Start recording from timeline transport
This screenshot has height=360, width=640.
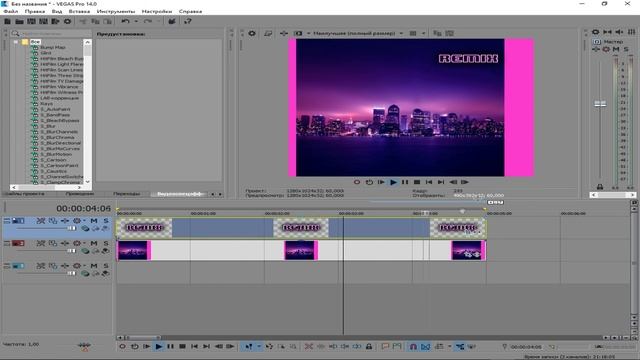122,347
